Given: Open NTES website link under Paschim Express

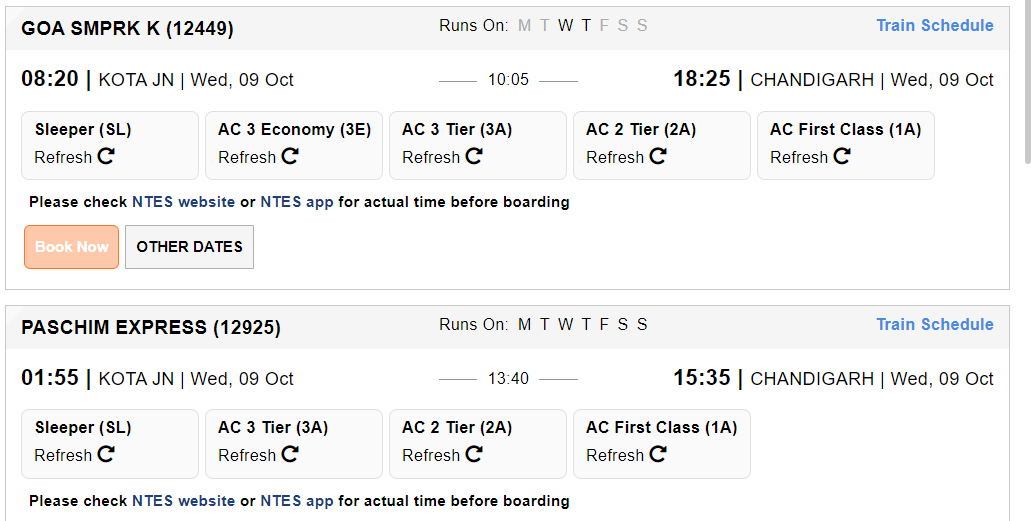Looking at the screenshot, I should point(183,501).
